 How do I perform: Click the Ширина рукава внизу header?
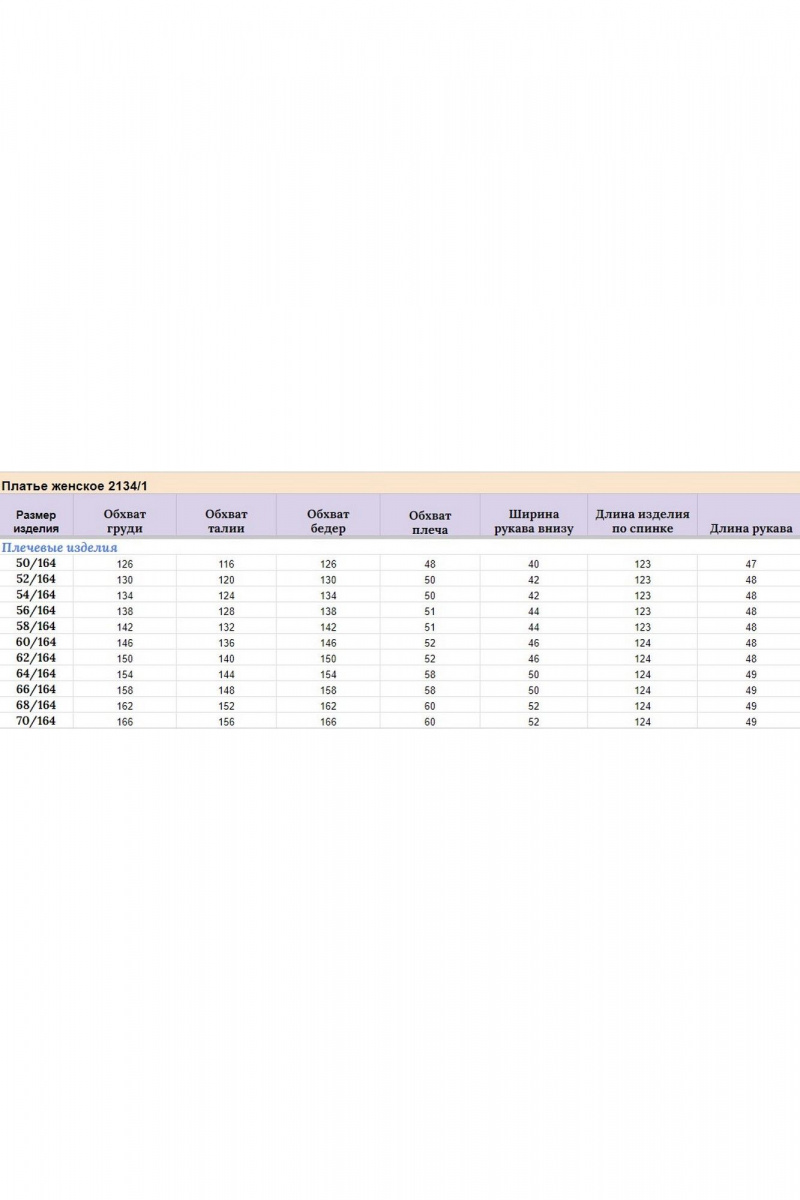[x=533, y=521]
